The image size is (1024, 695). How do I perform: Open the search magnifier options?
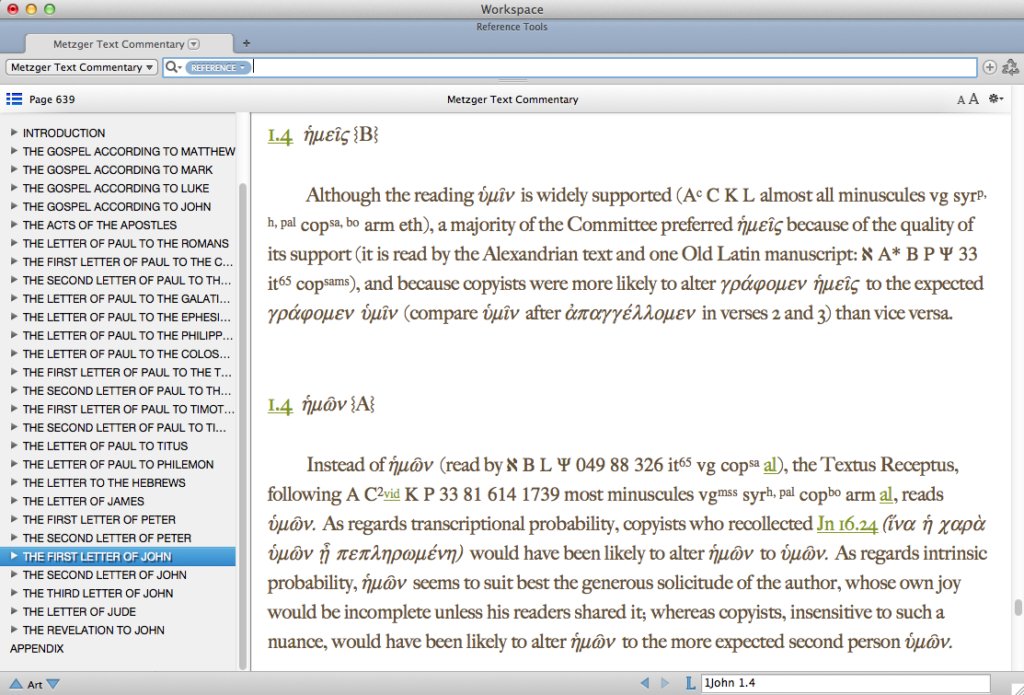[x=173, y=67]
